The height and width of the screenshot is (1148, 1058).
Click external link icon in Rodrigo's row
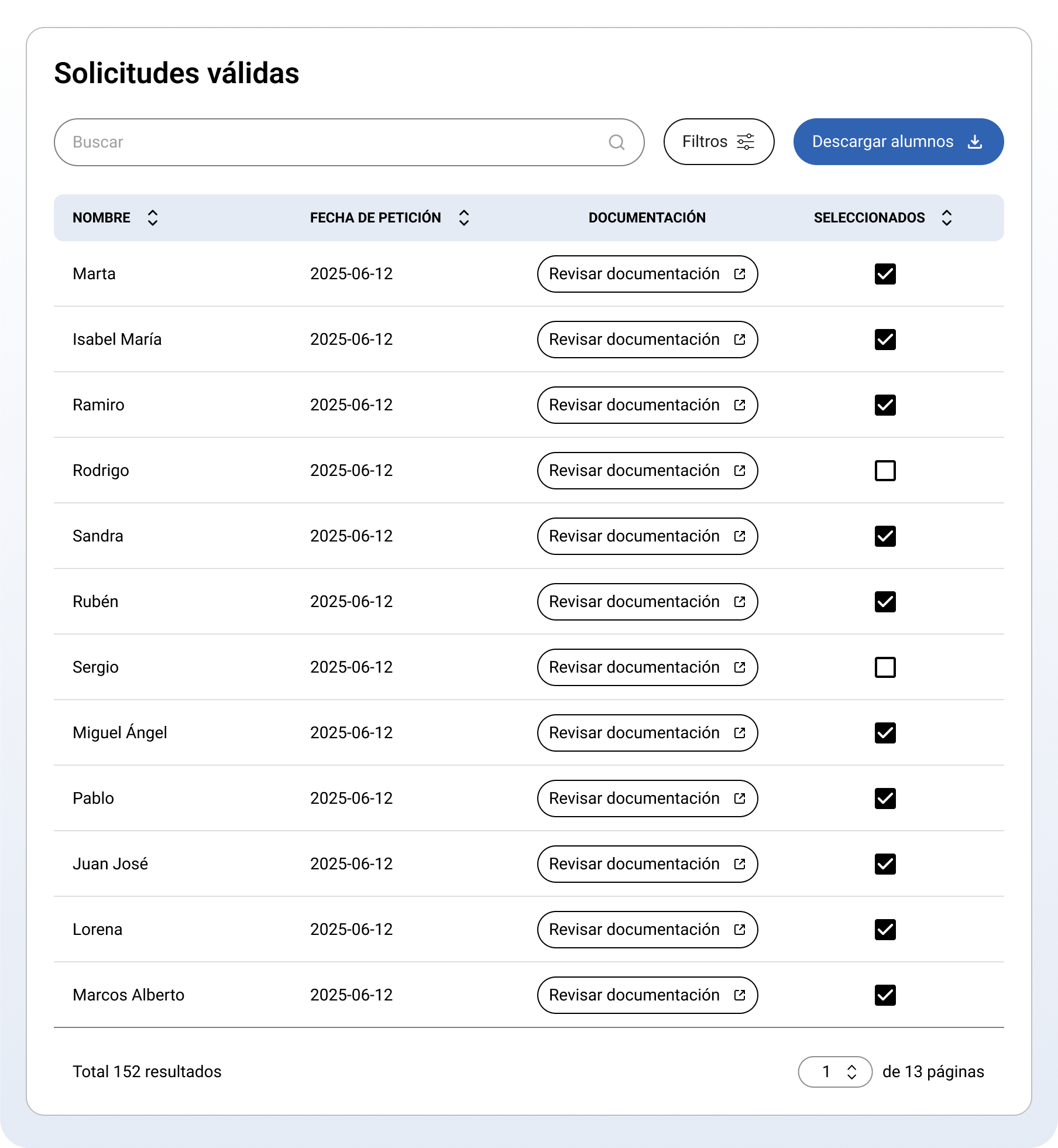point(740,471)
